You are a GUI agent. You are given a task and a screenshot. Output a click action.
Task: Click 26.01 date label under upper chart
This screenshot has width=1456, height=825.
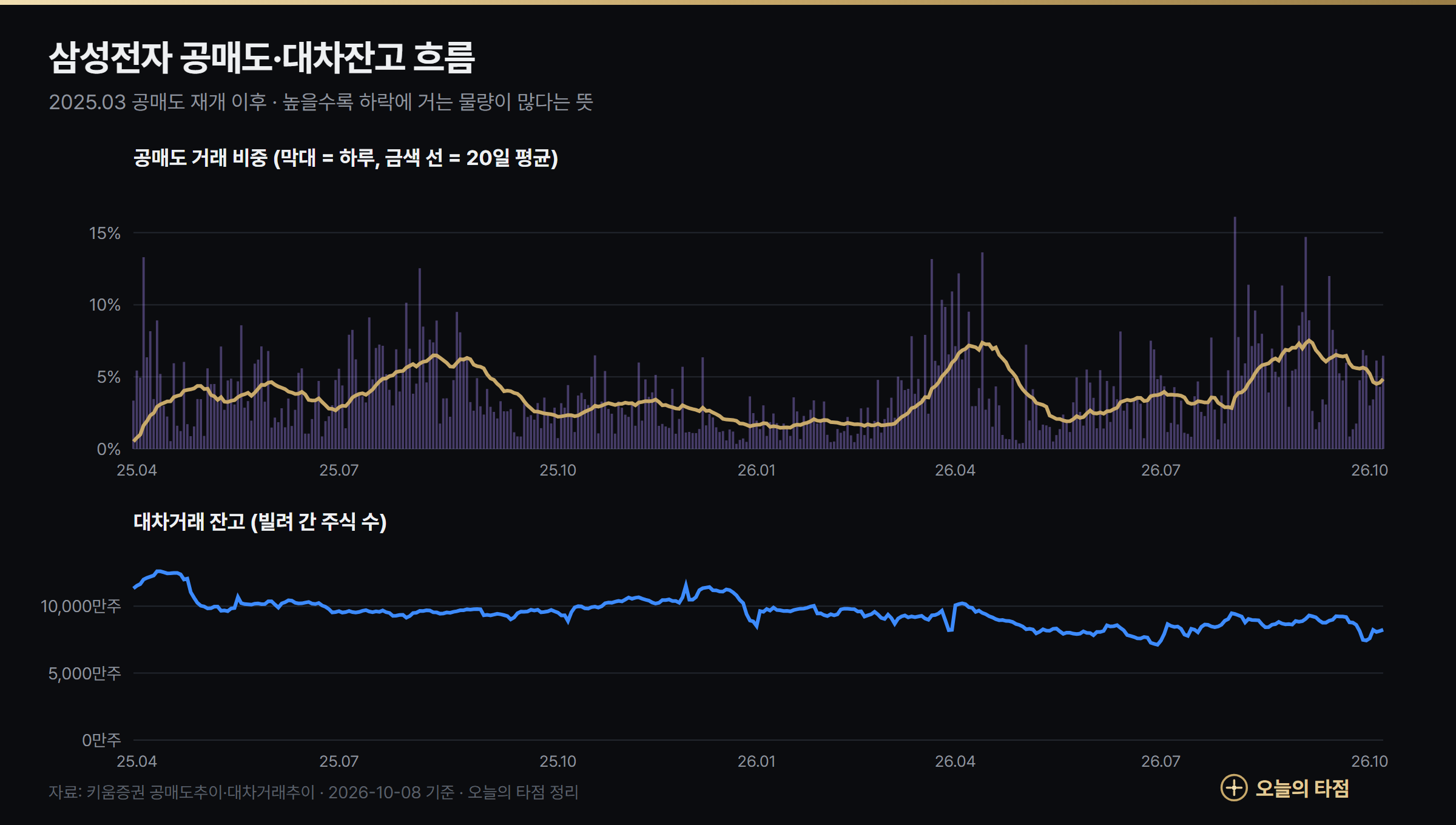[757, 470]
